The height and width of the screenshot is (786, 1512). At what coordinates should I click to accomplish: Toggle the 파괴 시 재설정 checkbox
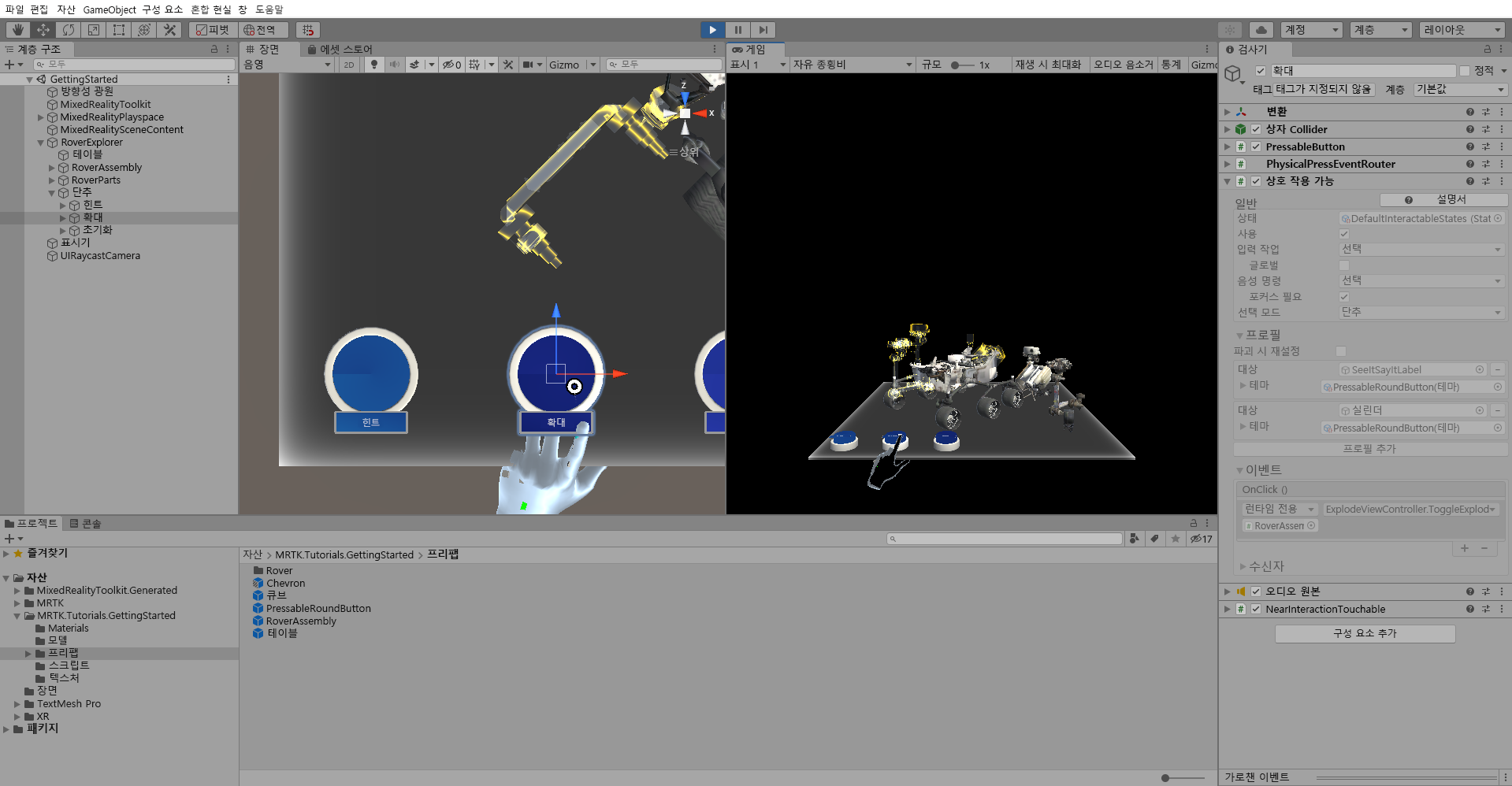pyautogui.click(x=1341, y=351)
